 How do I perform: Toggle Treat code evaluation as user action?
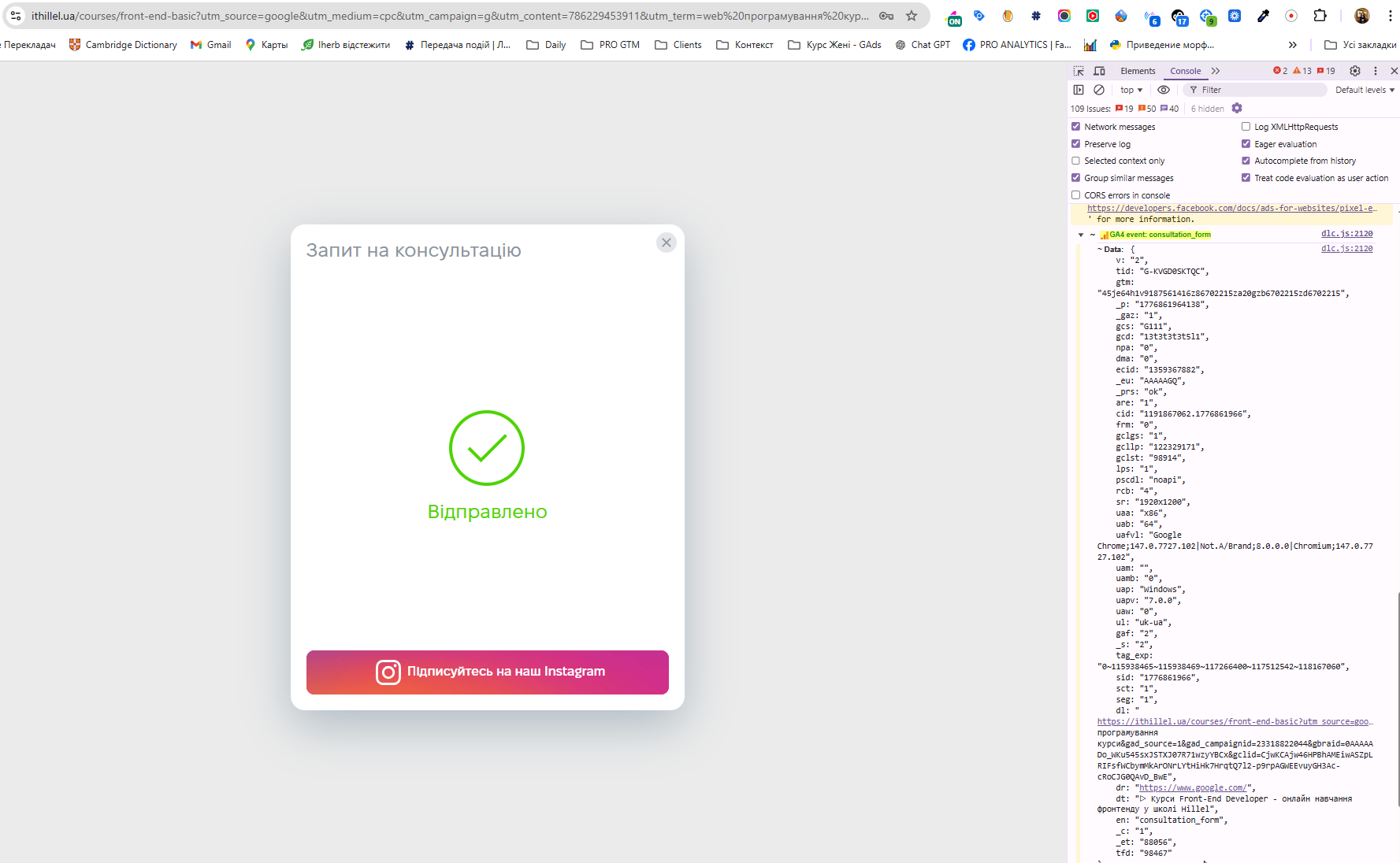click(x=1246, y=178)
